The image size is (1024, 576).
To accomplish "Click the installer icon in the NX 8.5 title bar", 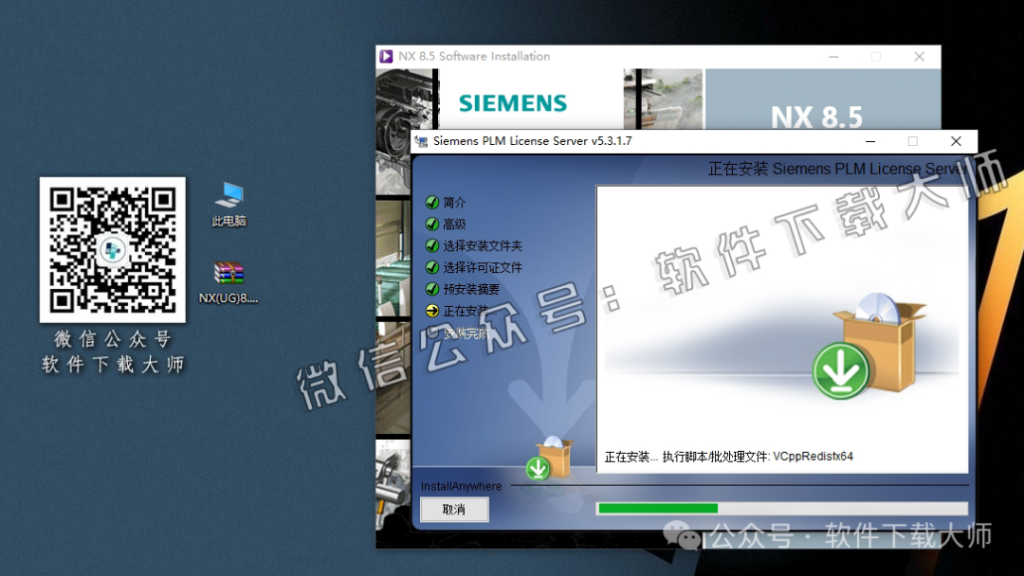I will click(x=388, y=57).
